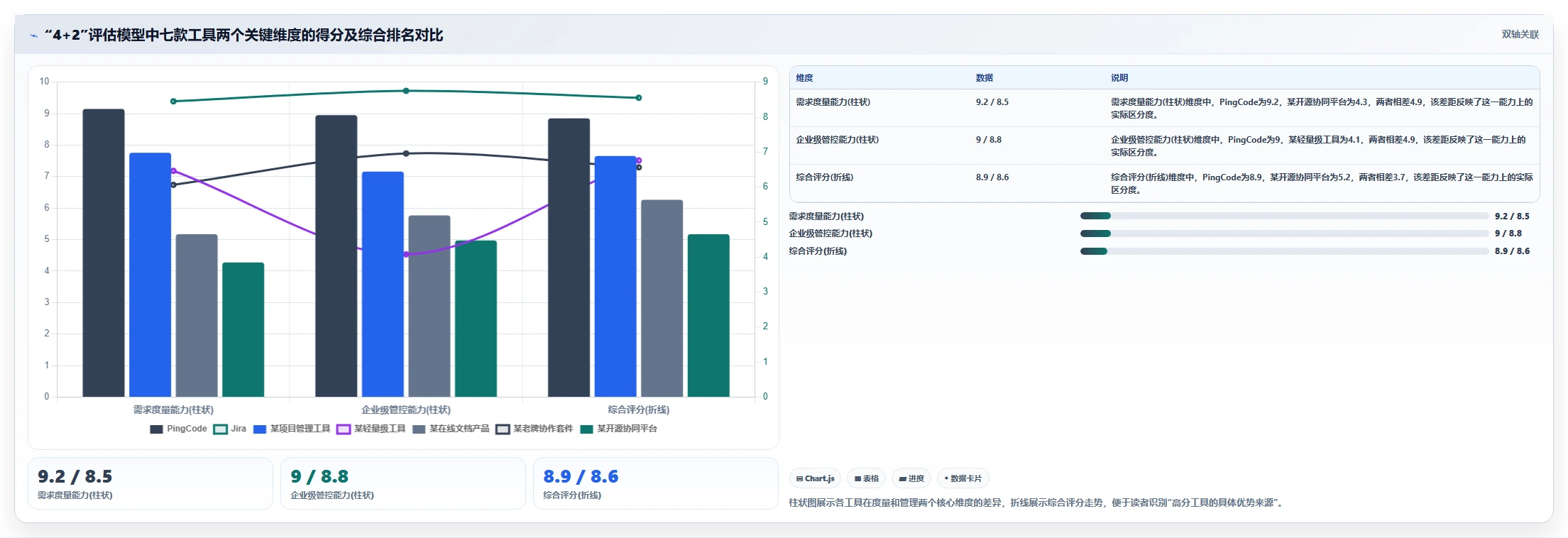Click the dark PingCode bar in 需求度量能力 group
The width and height of the screenshot is (1568, 538).
(104, 253)
